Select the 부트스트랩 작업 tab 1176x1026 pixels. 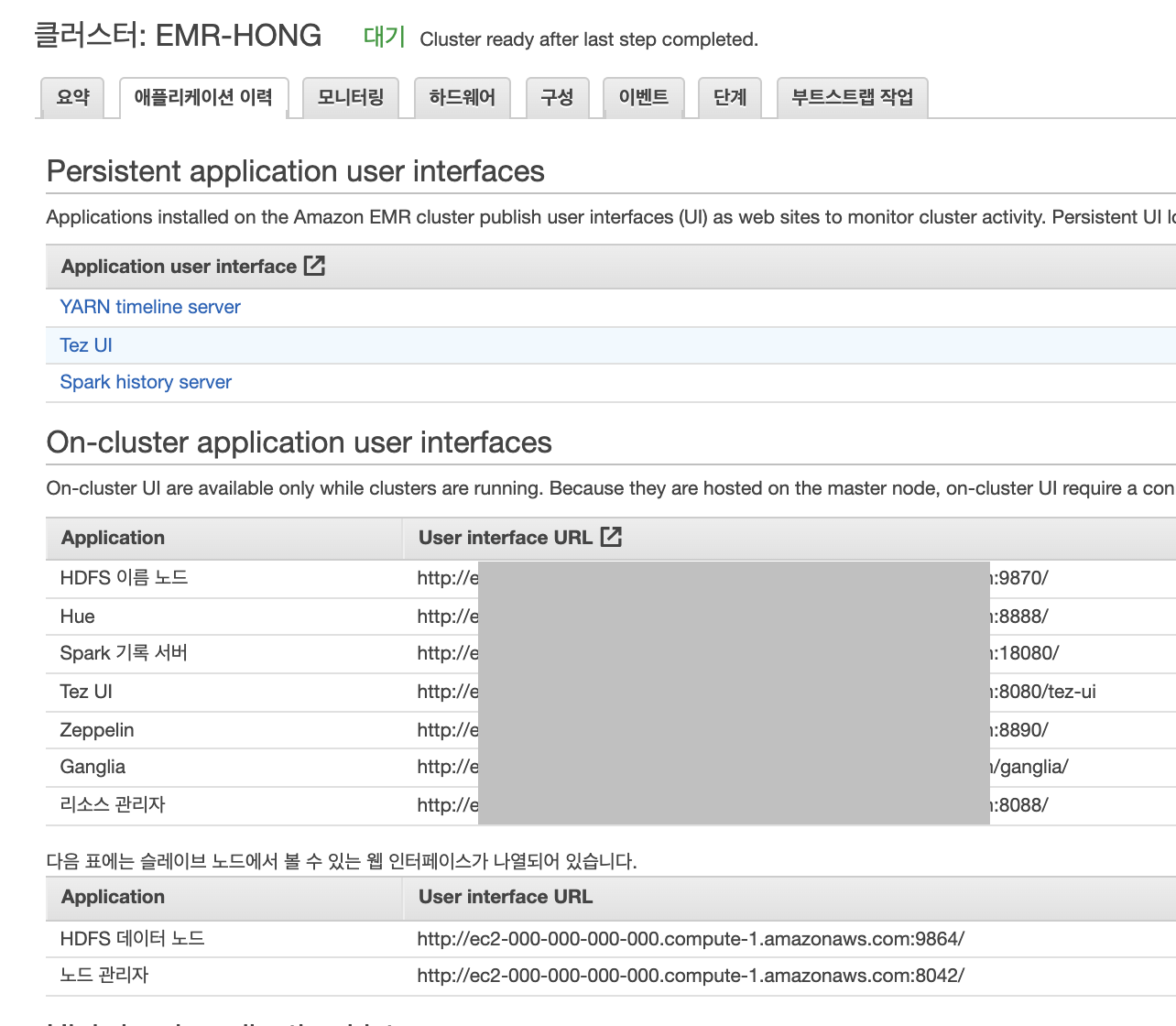[853, 97]
